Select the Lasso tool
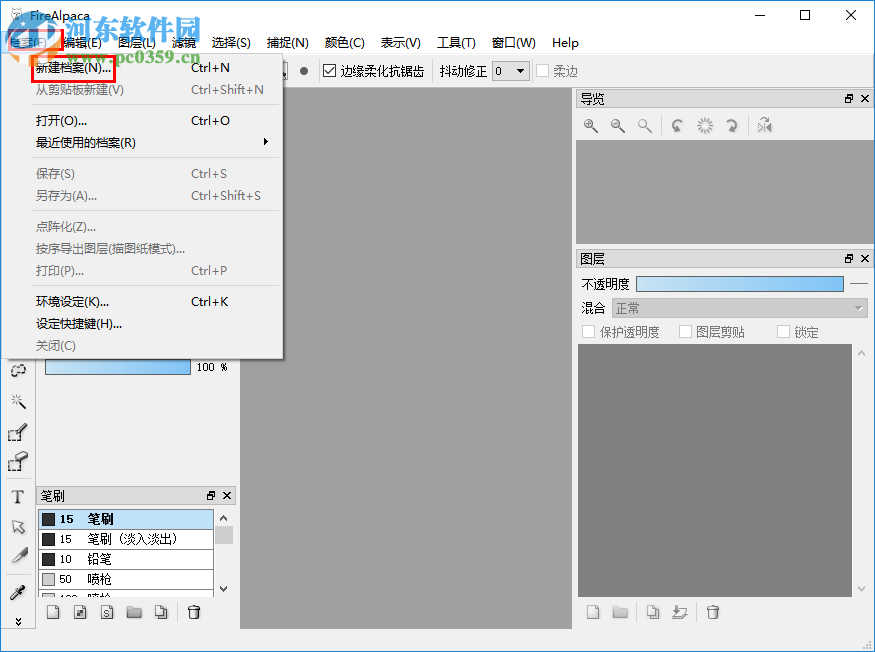 18,370
